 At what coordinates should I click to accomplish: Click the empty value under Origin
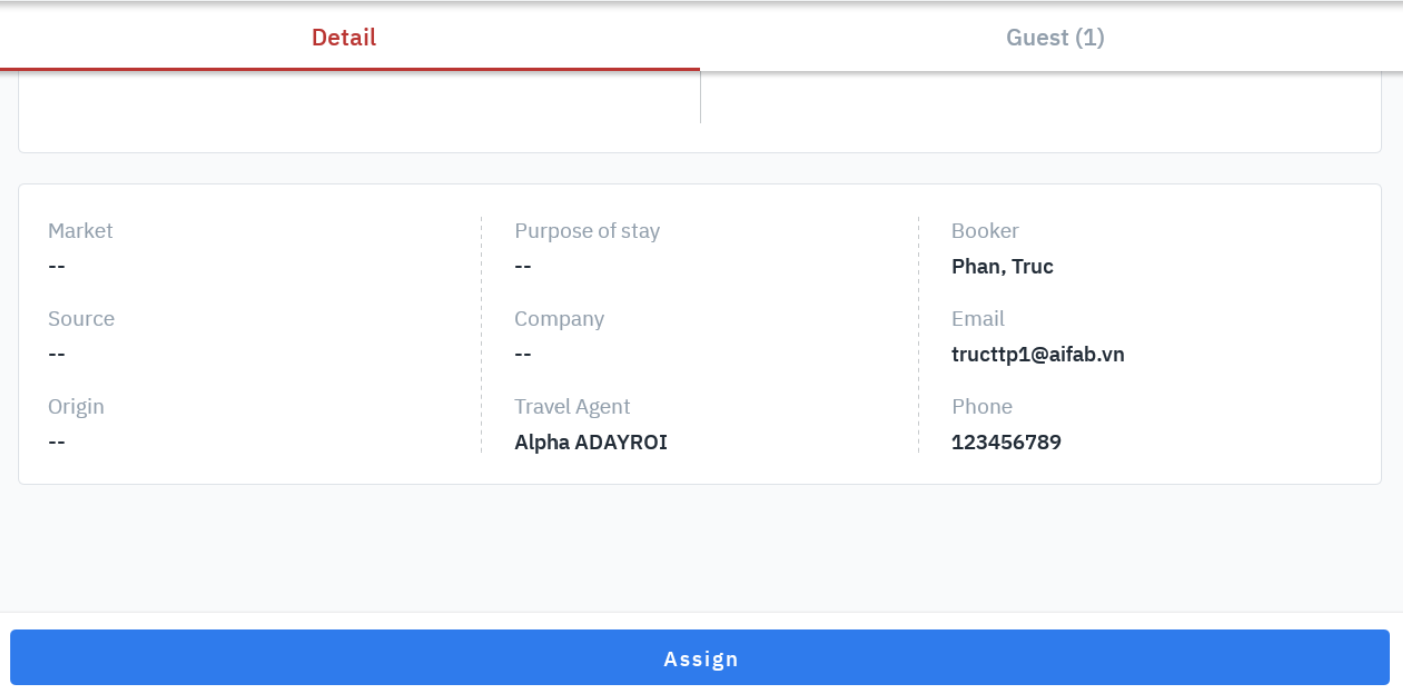click(x=57, y=443)
